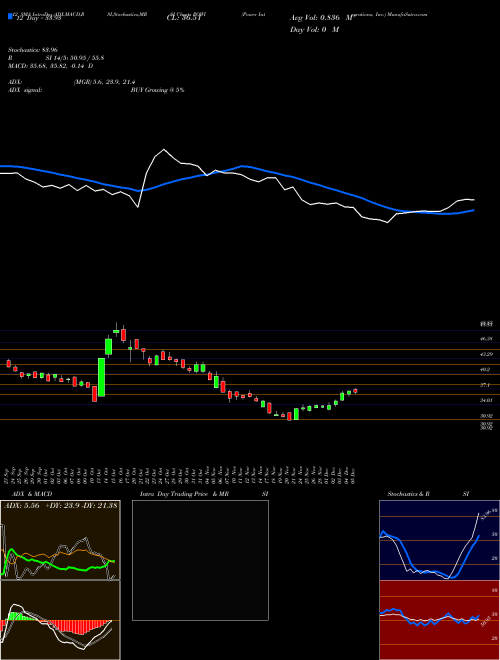
Task: Click the ADX indicator chart panel
Action: 60,540
